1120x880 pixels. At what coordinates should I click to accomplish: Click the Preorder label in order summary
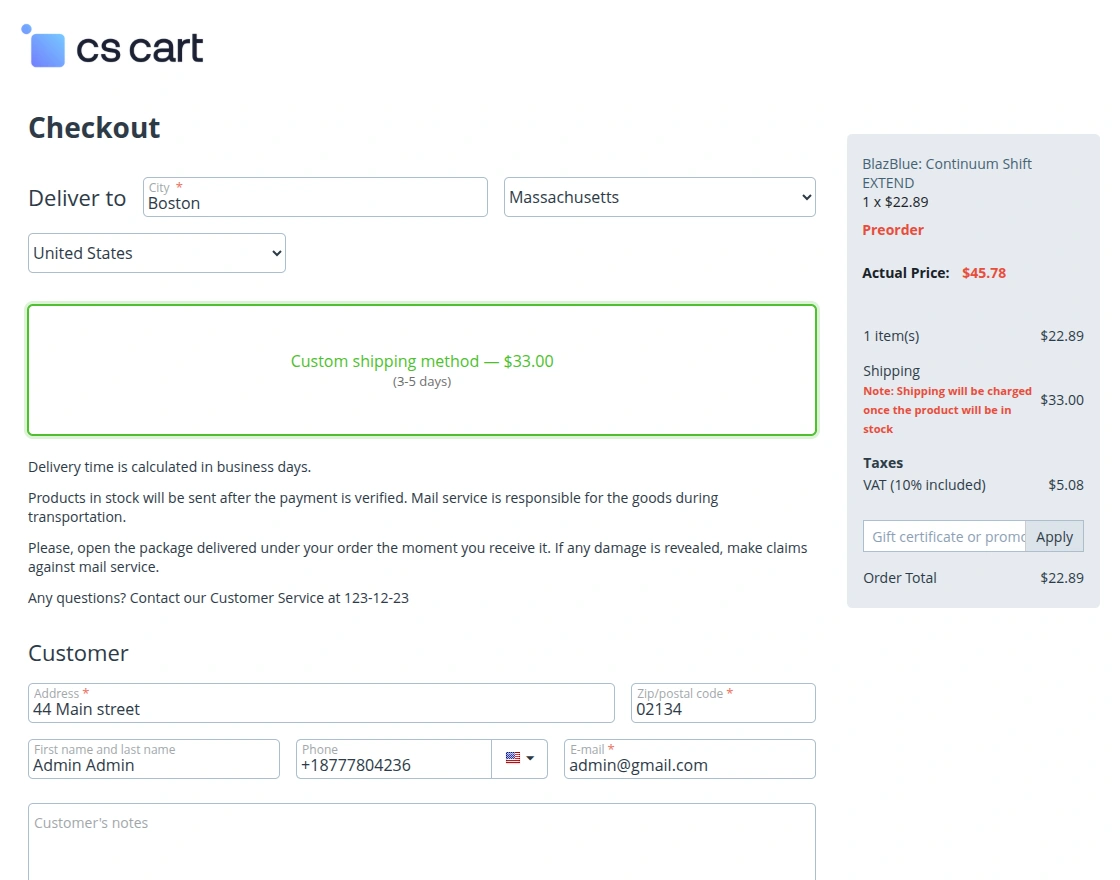coord(893,230)
